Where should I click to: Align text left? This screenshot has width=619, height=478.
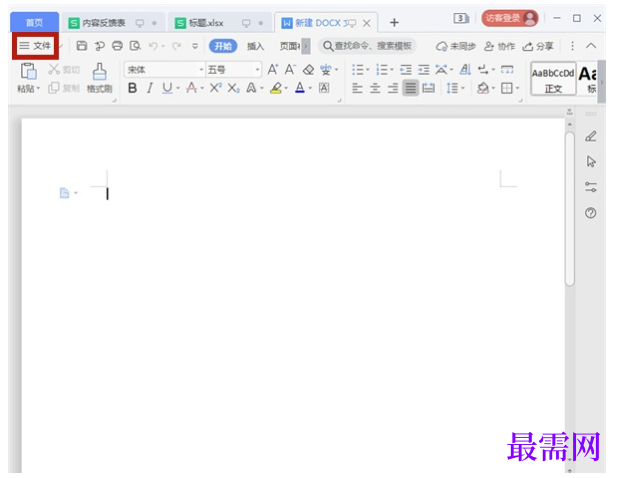357,88
